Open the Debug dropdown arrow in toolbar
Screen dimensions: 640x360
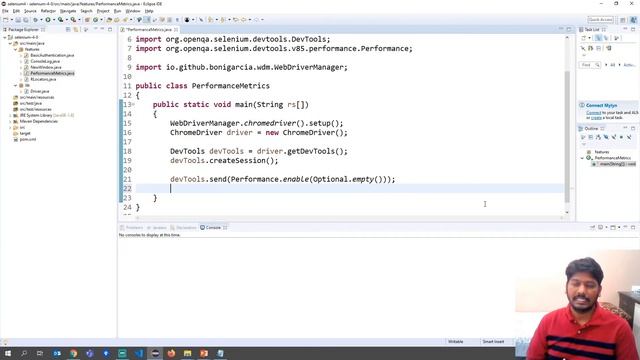pos(41,20)
